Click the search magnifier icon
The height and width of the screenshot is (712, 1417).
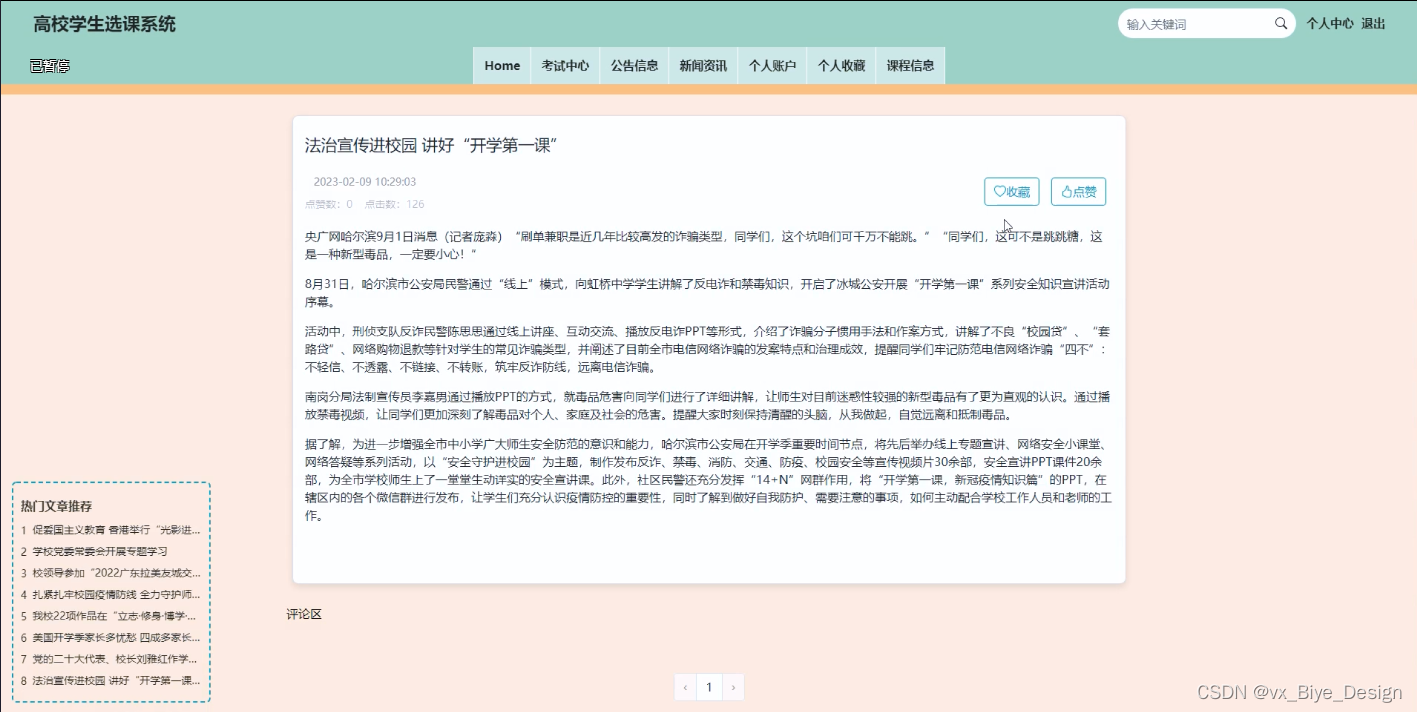pos(1281,24)
